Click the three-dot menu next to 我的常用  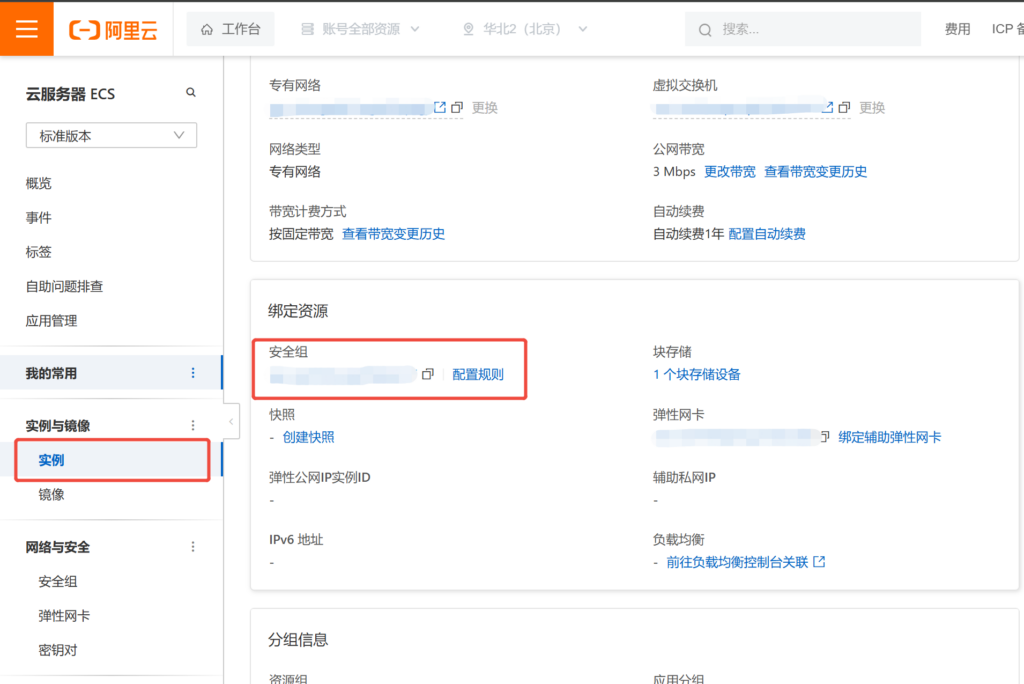pos(193,373)
